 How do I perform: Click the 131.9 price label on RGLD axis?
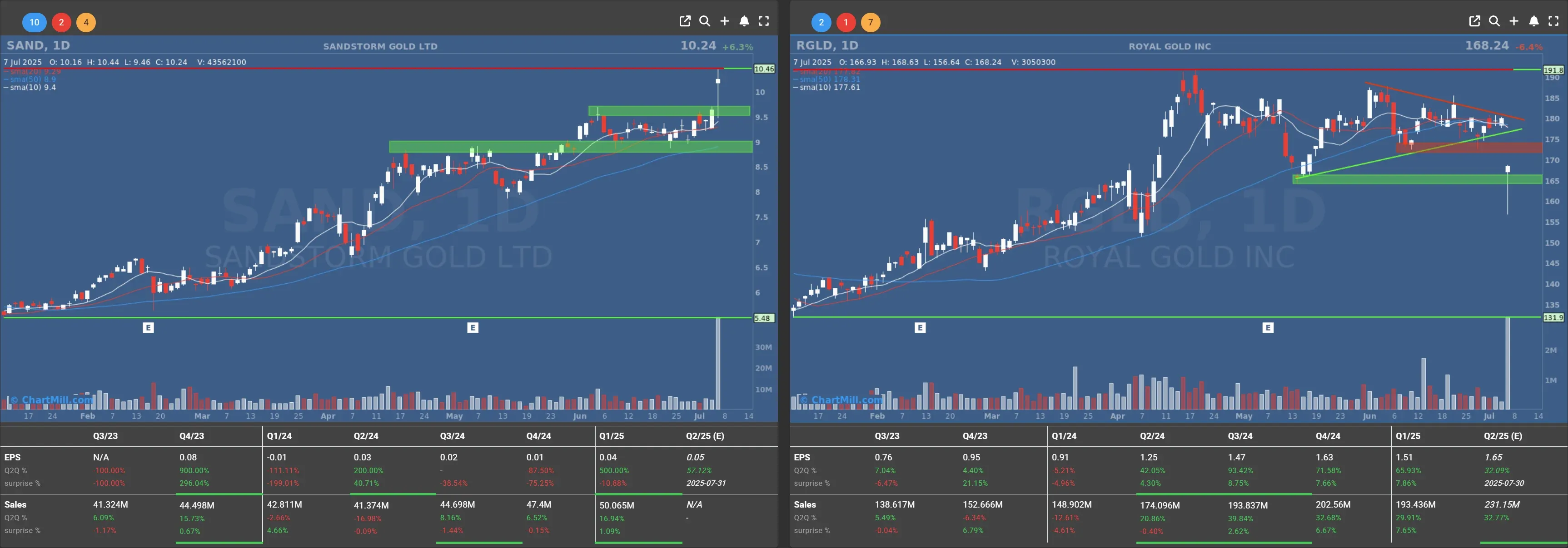pyautogui.click(x=1553, y=317)
